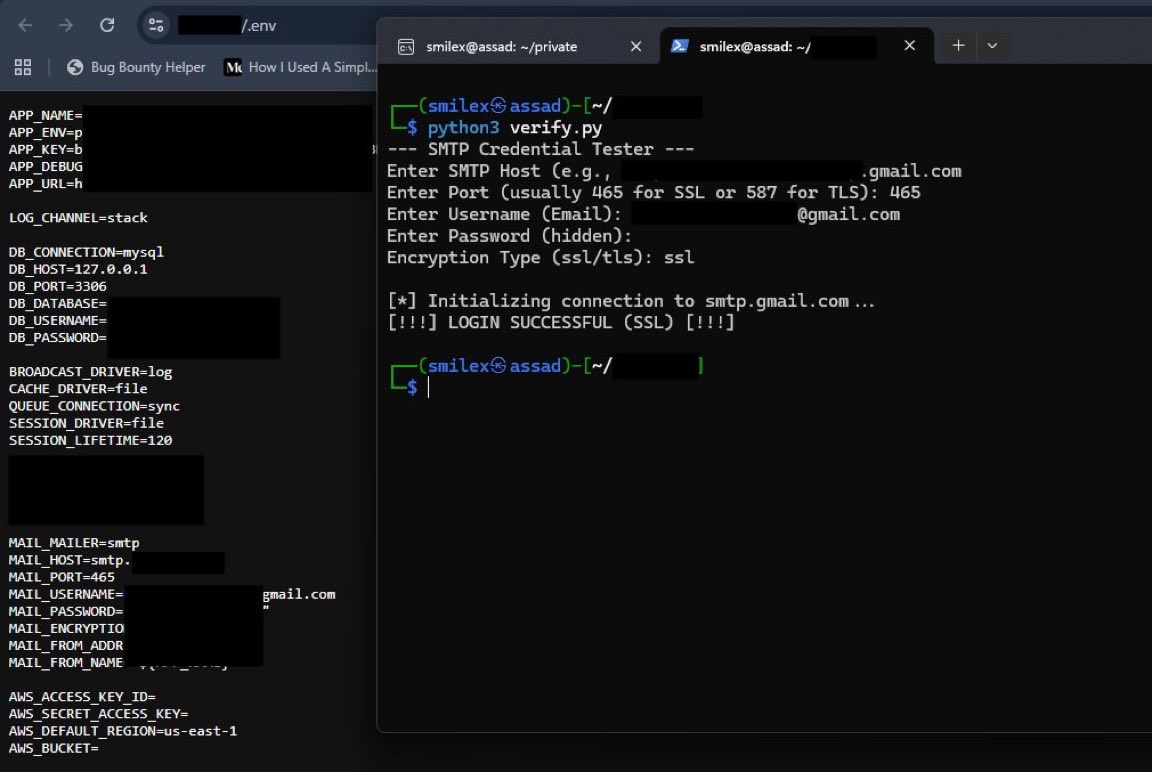The width and height of the screenshot is (1152, 772).
Task: Click 'AWS_BUCKET=' line
Action: coord(54,748)
